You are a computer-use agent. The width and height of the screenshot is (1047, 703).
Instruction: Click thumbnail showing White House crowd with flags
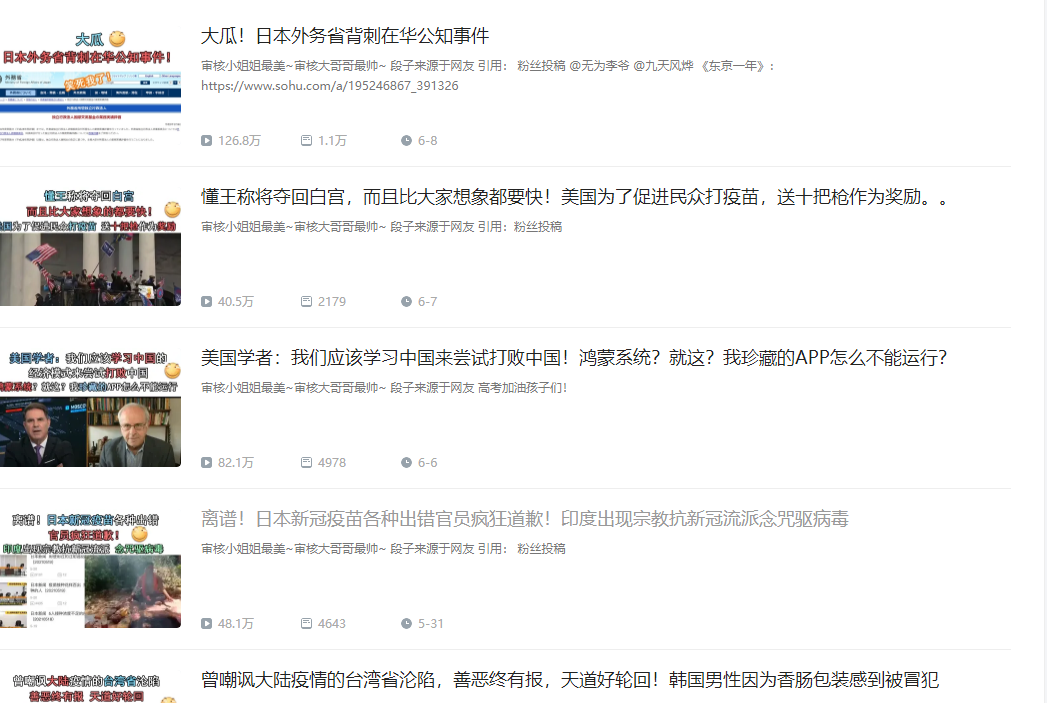click(90, 247)
